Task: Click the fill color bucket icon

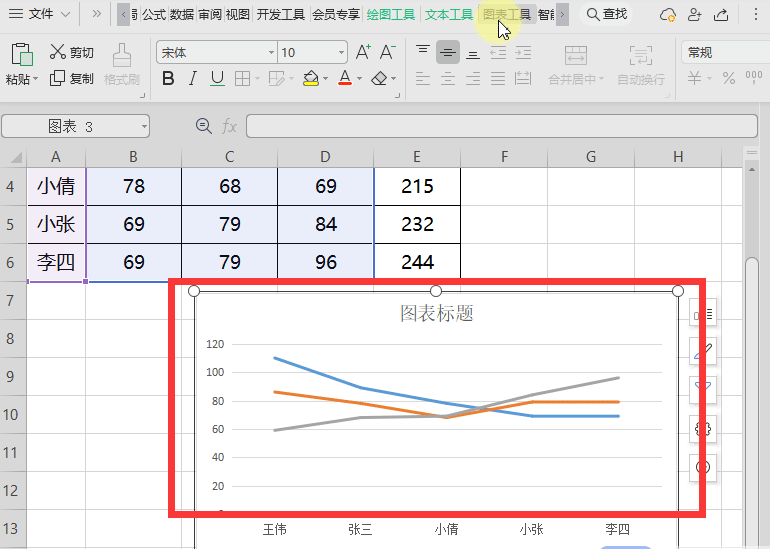Action: [x=311, y=78]
